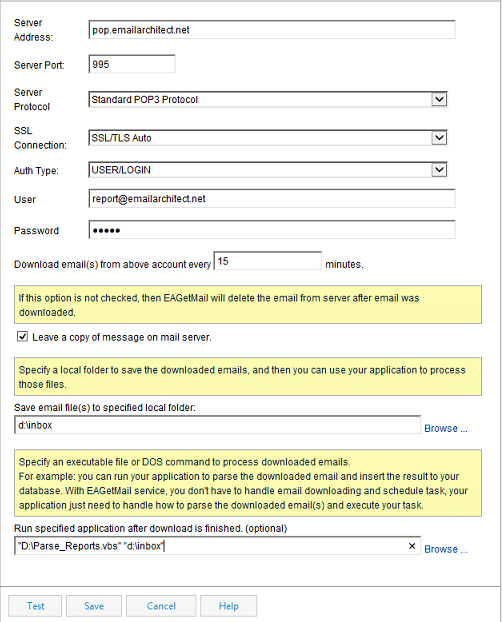The image size is (503, 622).
Task: Open the Help button
Action: click(228, 606)
